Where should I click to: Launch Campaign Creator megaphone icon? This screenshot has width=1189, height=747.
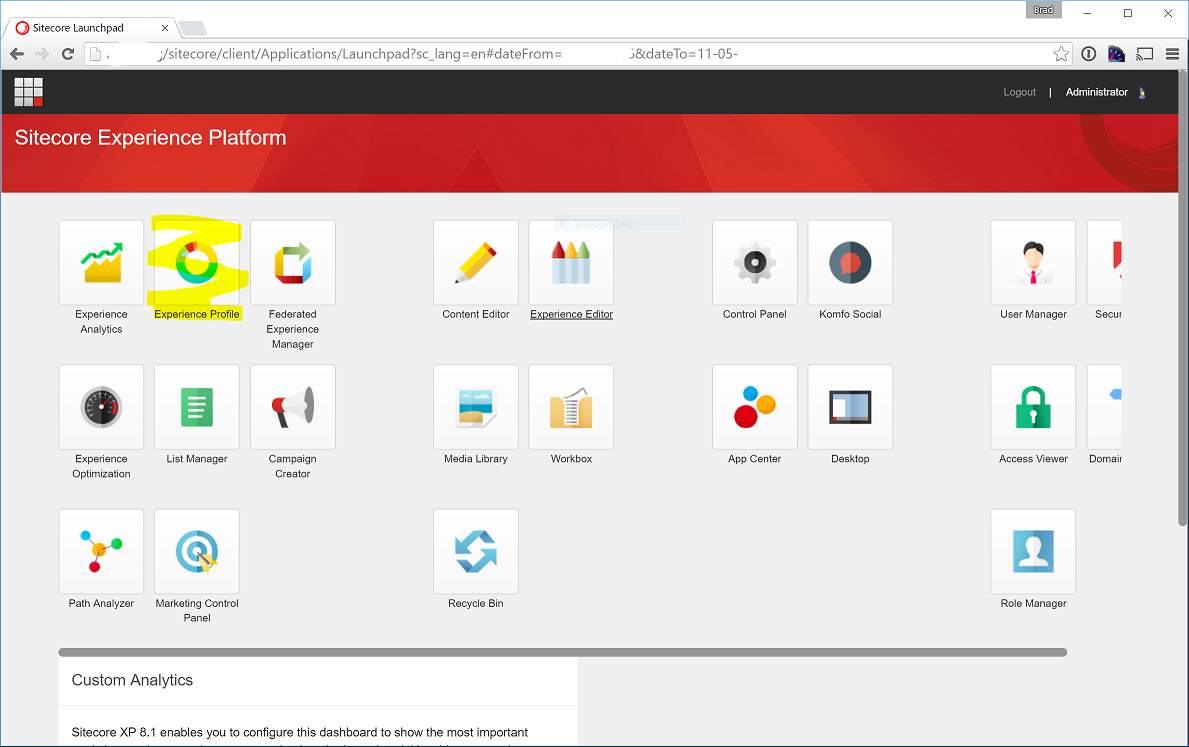(293, 407)
